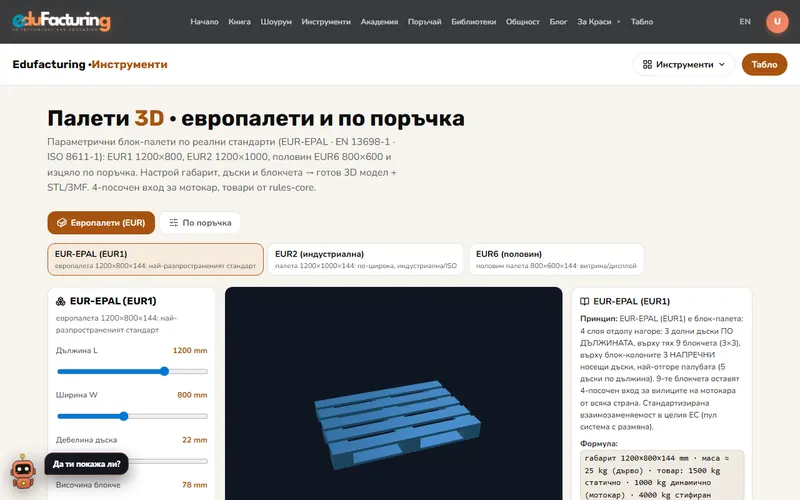Click the formula code box text
The height and width of the screenshot is (500, 800).
point(662,476)
